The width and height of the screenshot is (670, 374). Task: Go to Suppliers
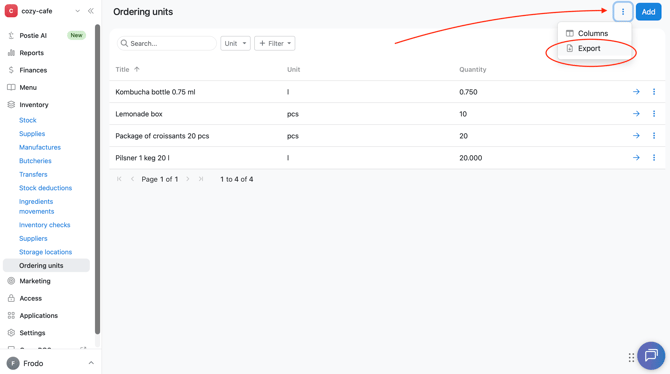pos(33,239)
